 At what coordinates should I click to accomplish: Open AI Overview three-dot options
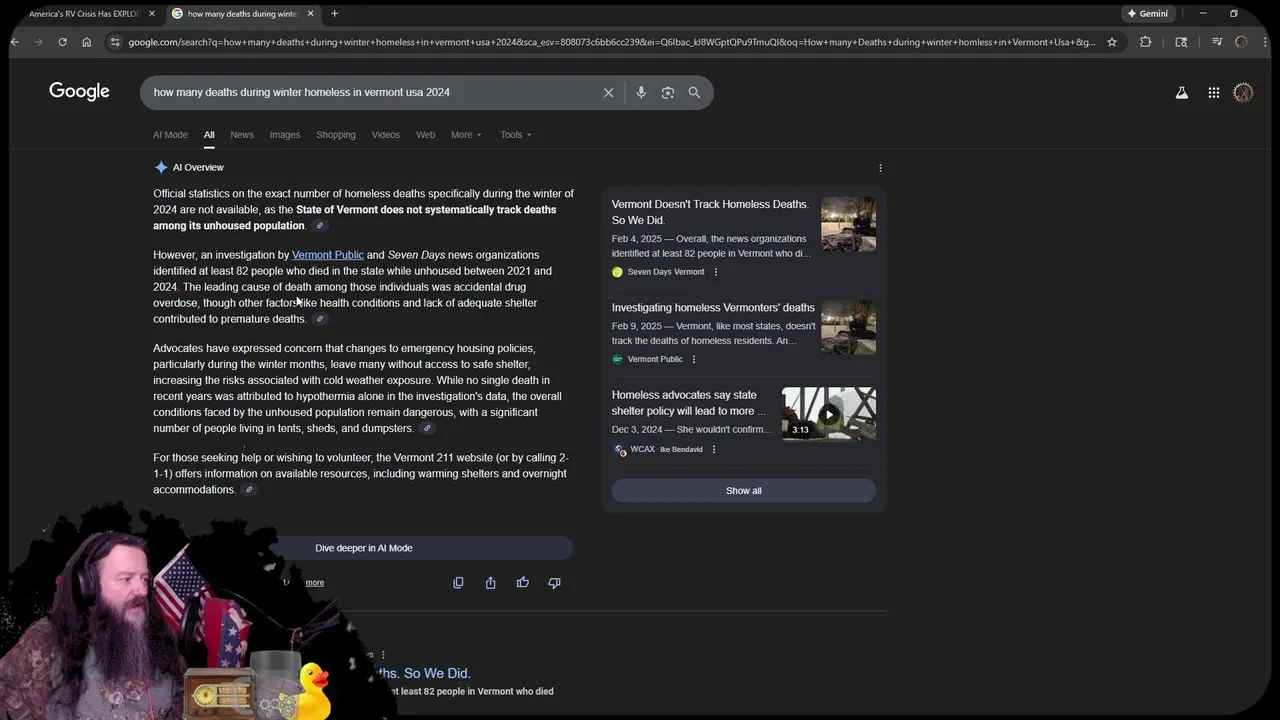[880, 168]
